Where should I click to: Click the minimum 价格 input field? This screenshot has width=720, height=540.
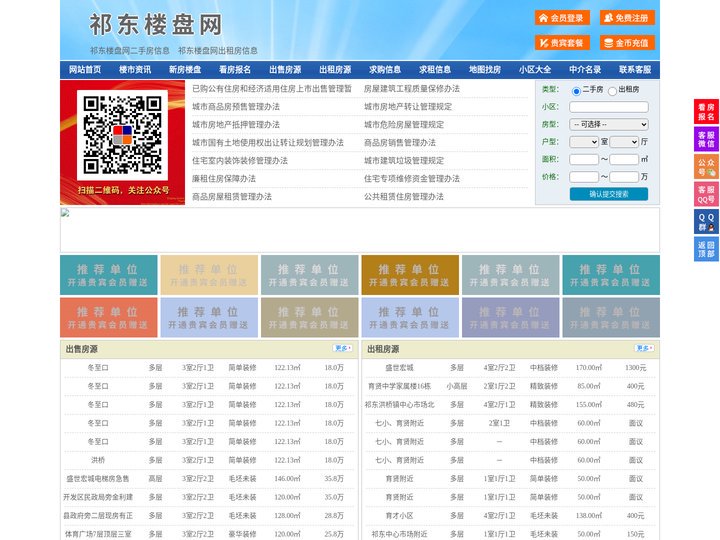pyautogui.click(x=584, y=177)
